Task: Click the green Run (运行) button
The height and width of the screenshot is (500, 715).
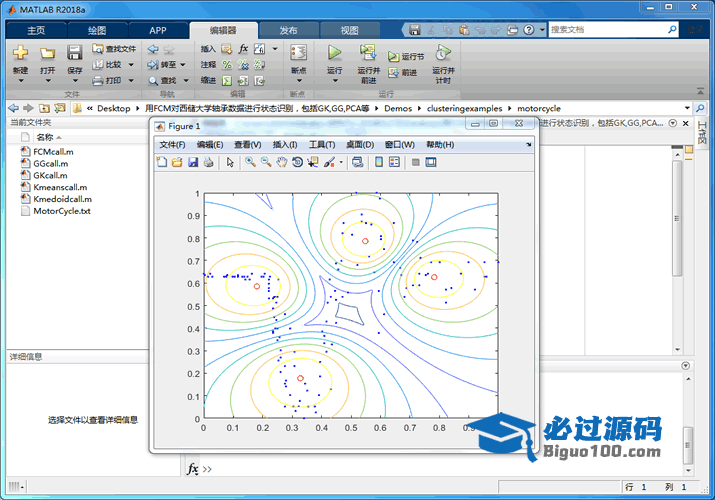Action: 334,53
